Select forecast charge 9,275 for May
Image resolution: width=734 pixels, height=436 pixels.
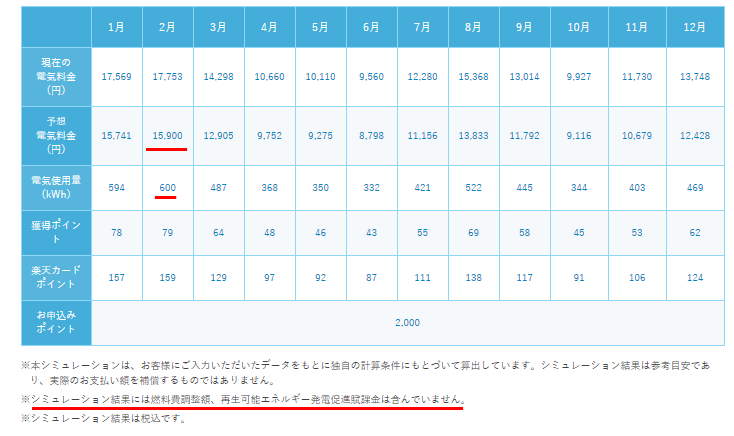tap(321, 136)
